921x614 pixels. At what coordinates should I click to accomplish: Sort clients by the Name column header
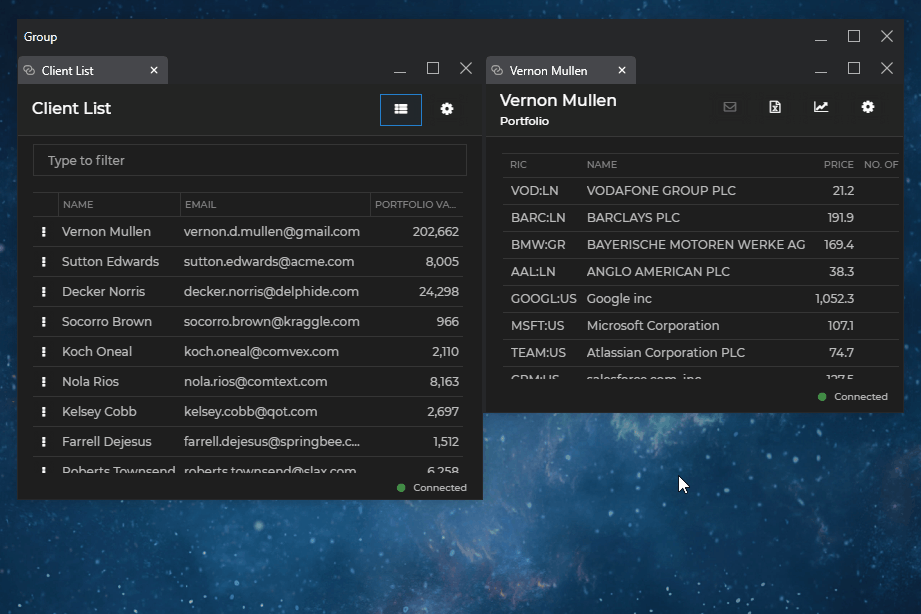pos(78,205)
